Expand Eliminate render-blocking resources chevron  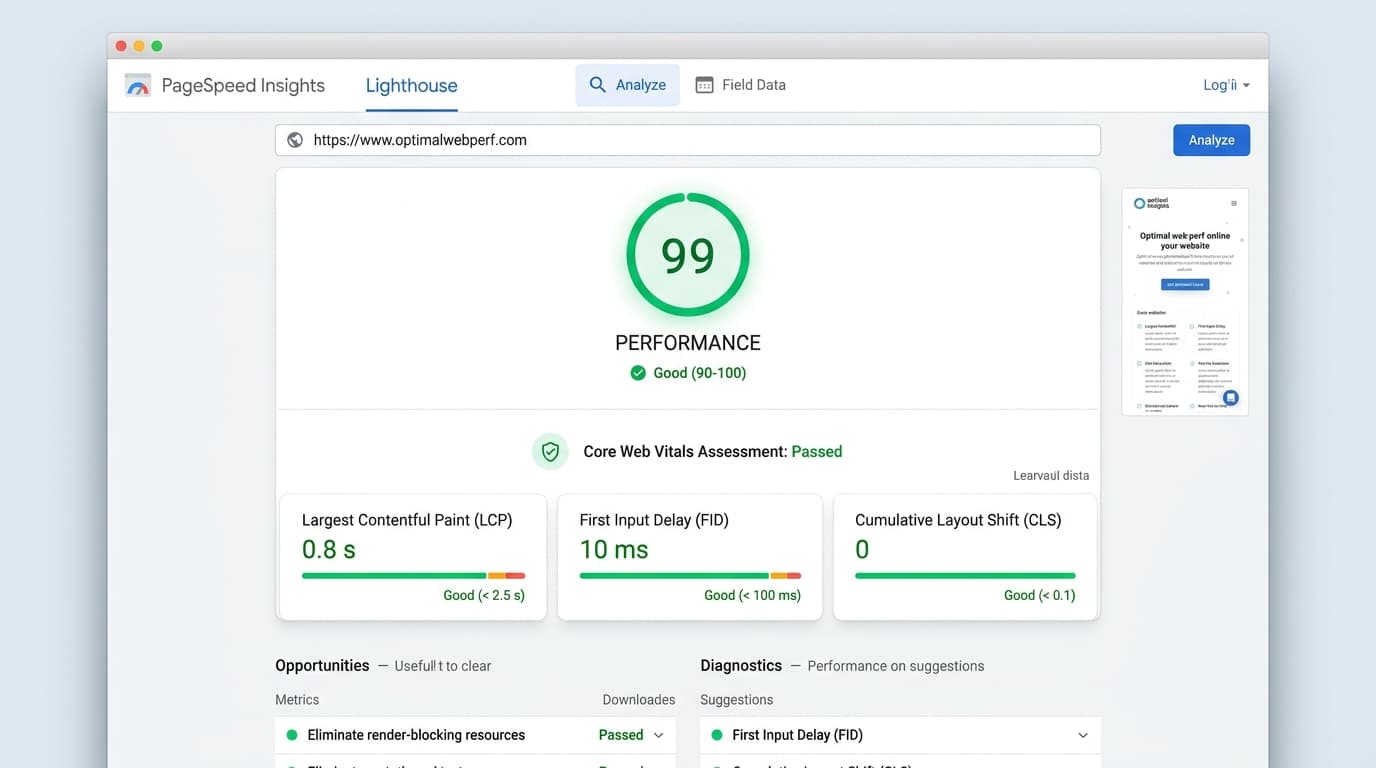click(658, 735)
